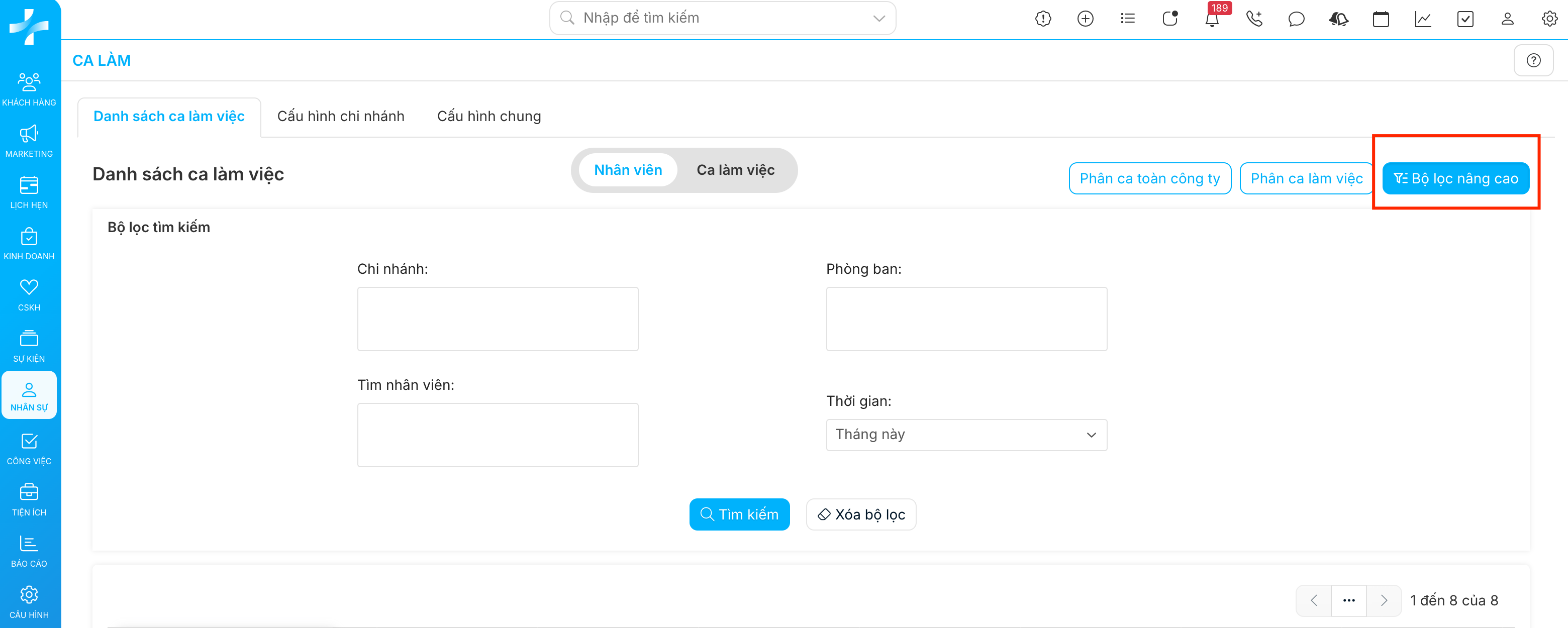Open the chat bubble icon
1568x628 pixels.
[1296, 19]
